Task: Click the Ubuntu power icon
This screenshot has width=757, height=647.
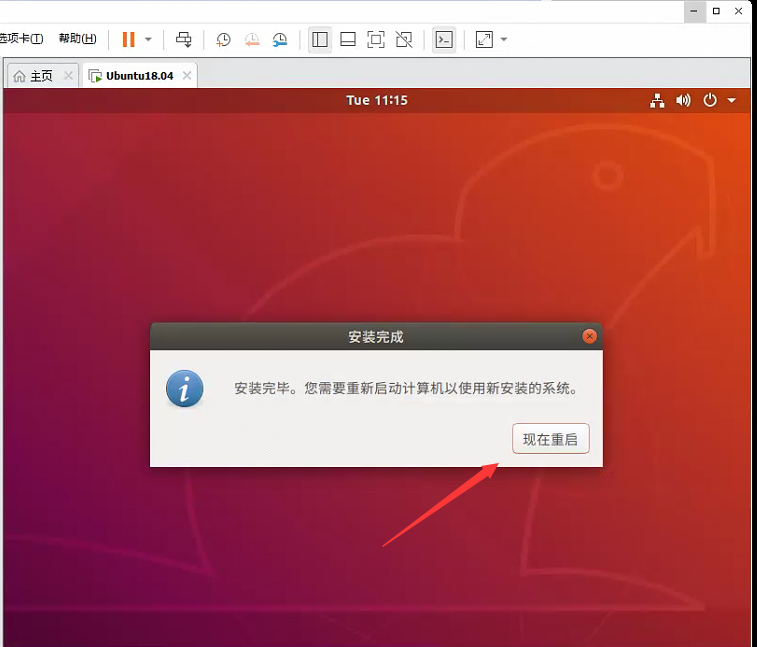Action: (x=710, y=100)
